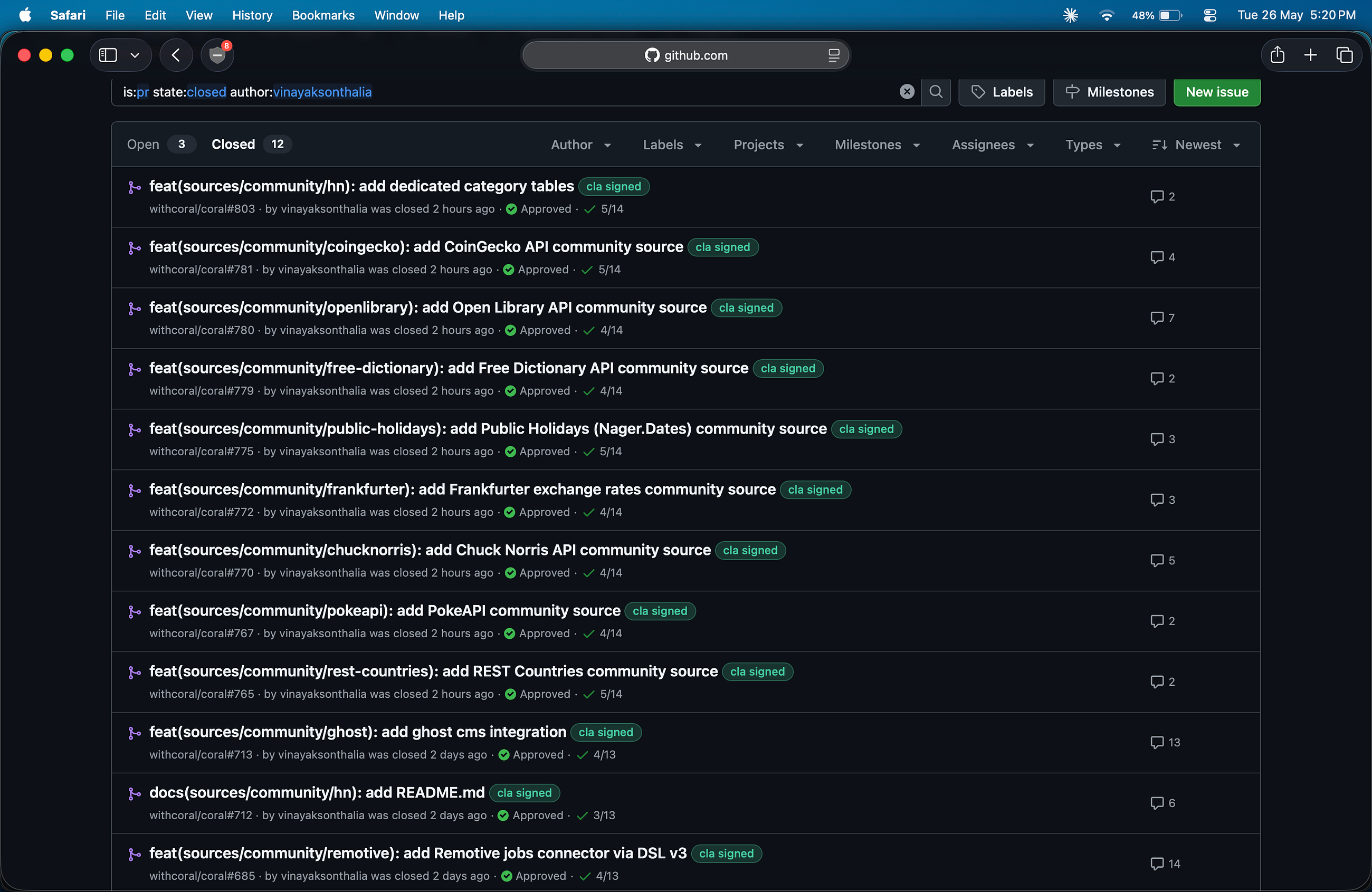Click the Share icon in Safari toolbar

[x=1278, y=55]
